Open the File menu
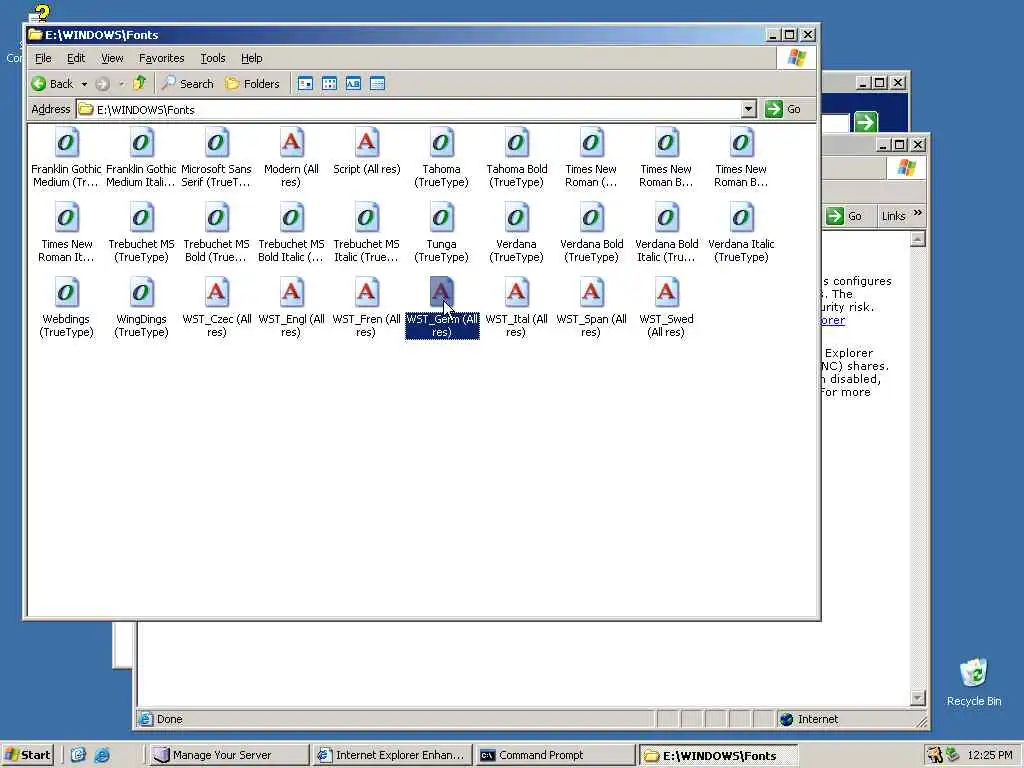Image resolution: width=1024 pixels, height=768 pixels. (x=43, y=58)
